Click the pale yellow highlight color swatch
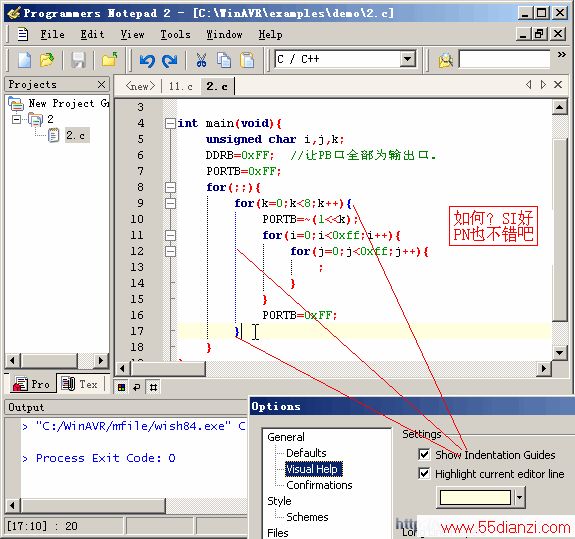This screenshot has height=539, width=575. 475,497
